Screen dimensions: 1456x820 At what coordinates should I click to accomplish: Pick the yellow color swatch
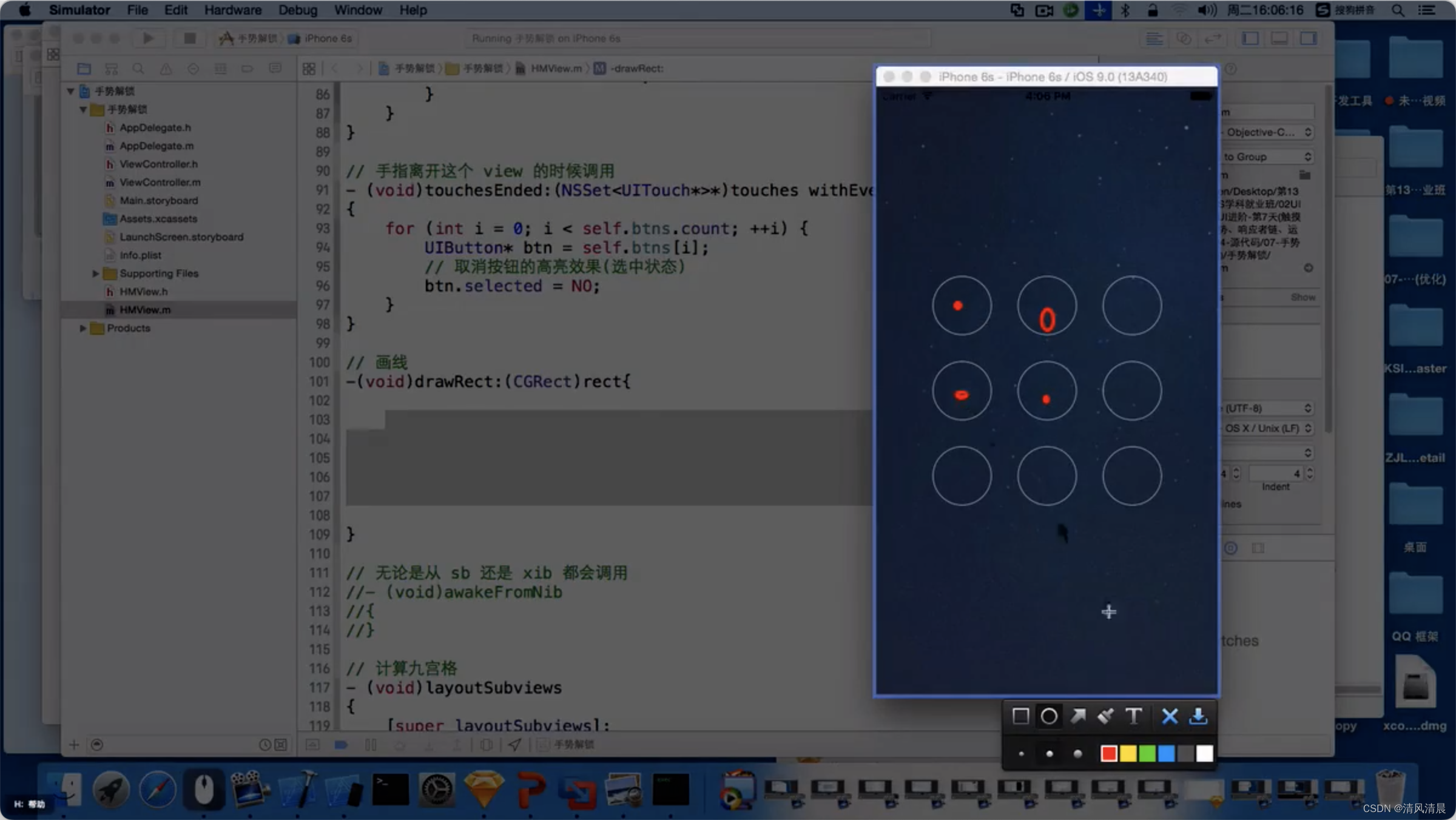tap(1128, 753)
